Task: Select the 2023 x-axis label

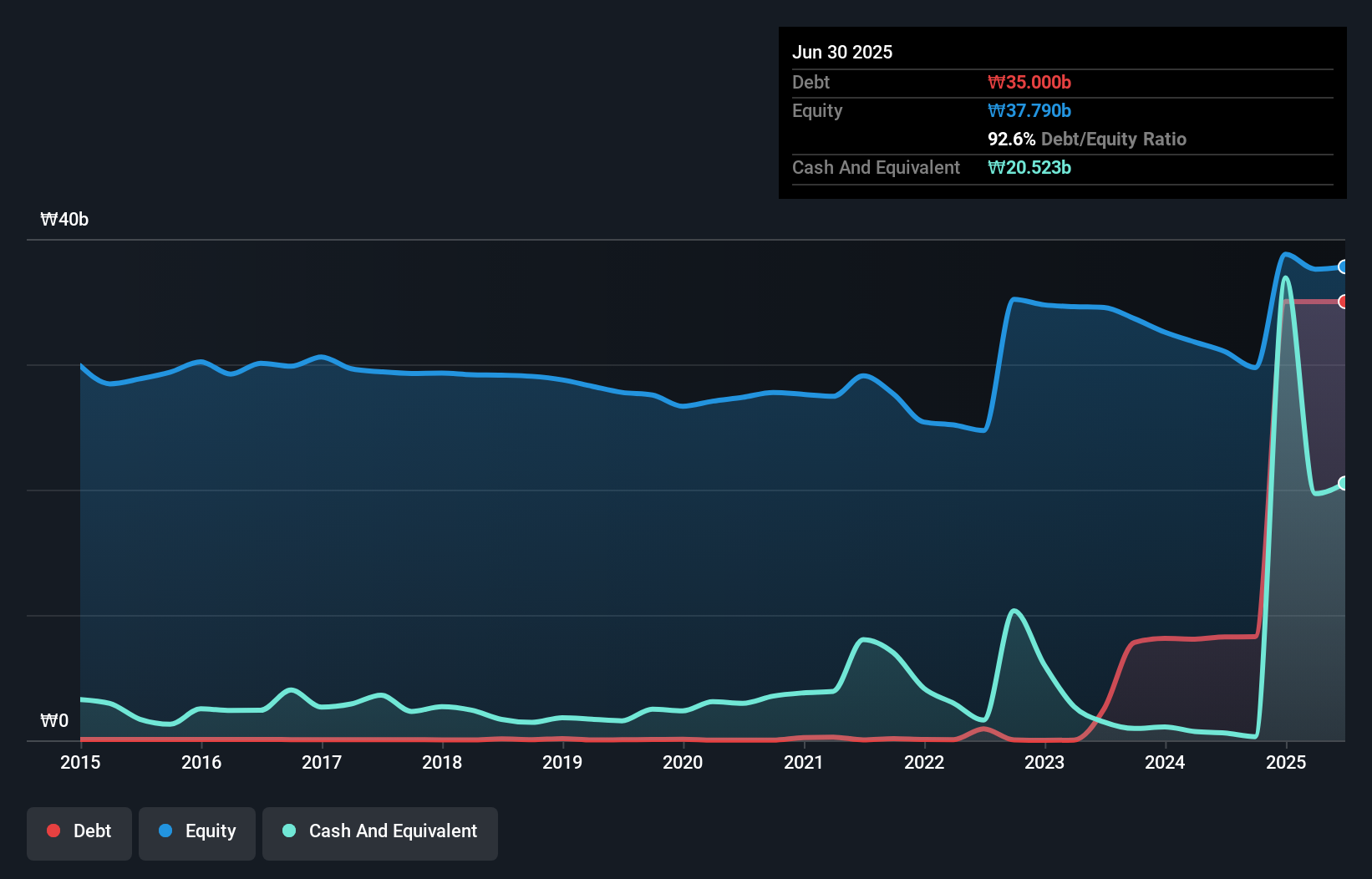Action: pyautogui.click(x=1044, y=762)
